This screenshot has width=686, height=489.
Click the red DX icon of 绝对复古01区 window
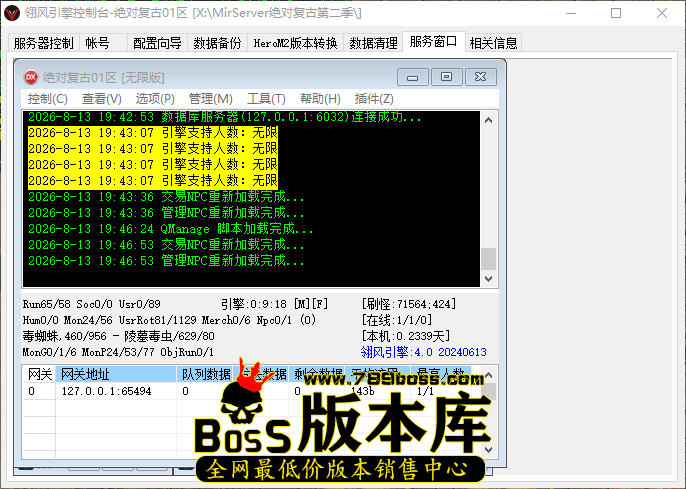31,78
